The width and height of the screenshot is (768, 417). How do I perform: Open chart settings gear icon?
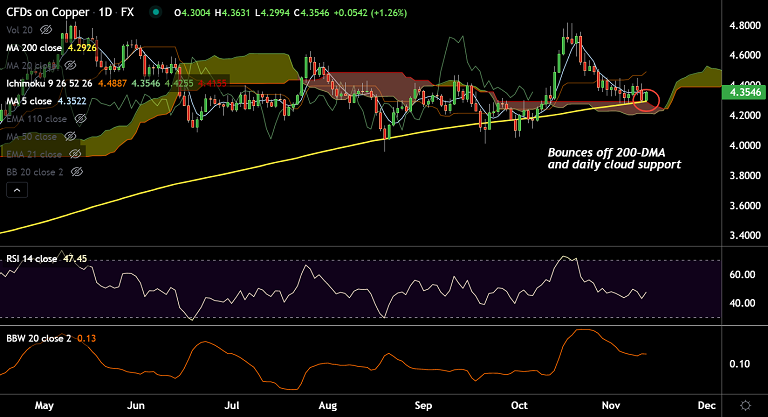click(745, 405)
